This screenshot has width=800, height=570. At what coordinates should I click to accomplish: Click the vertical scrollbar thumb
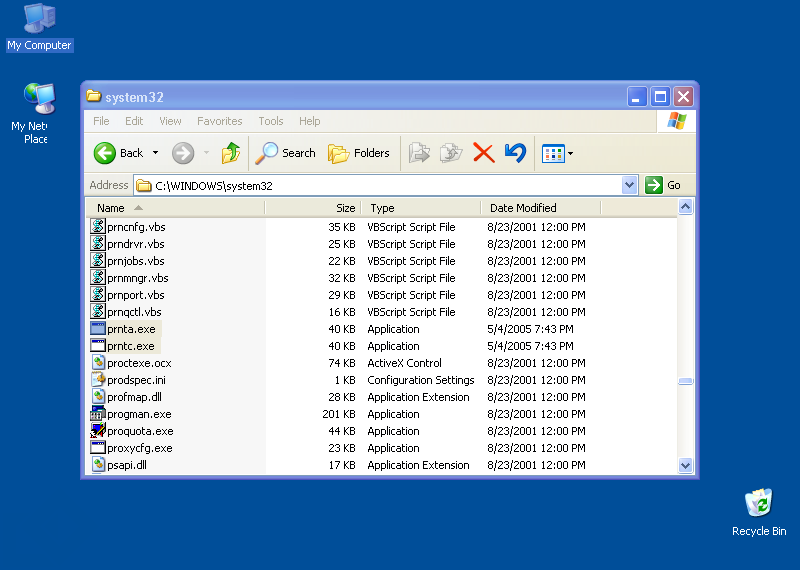(685, 381)
